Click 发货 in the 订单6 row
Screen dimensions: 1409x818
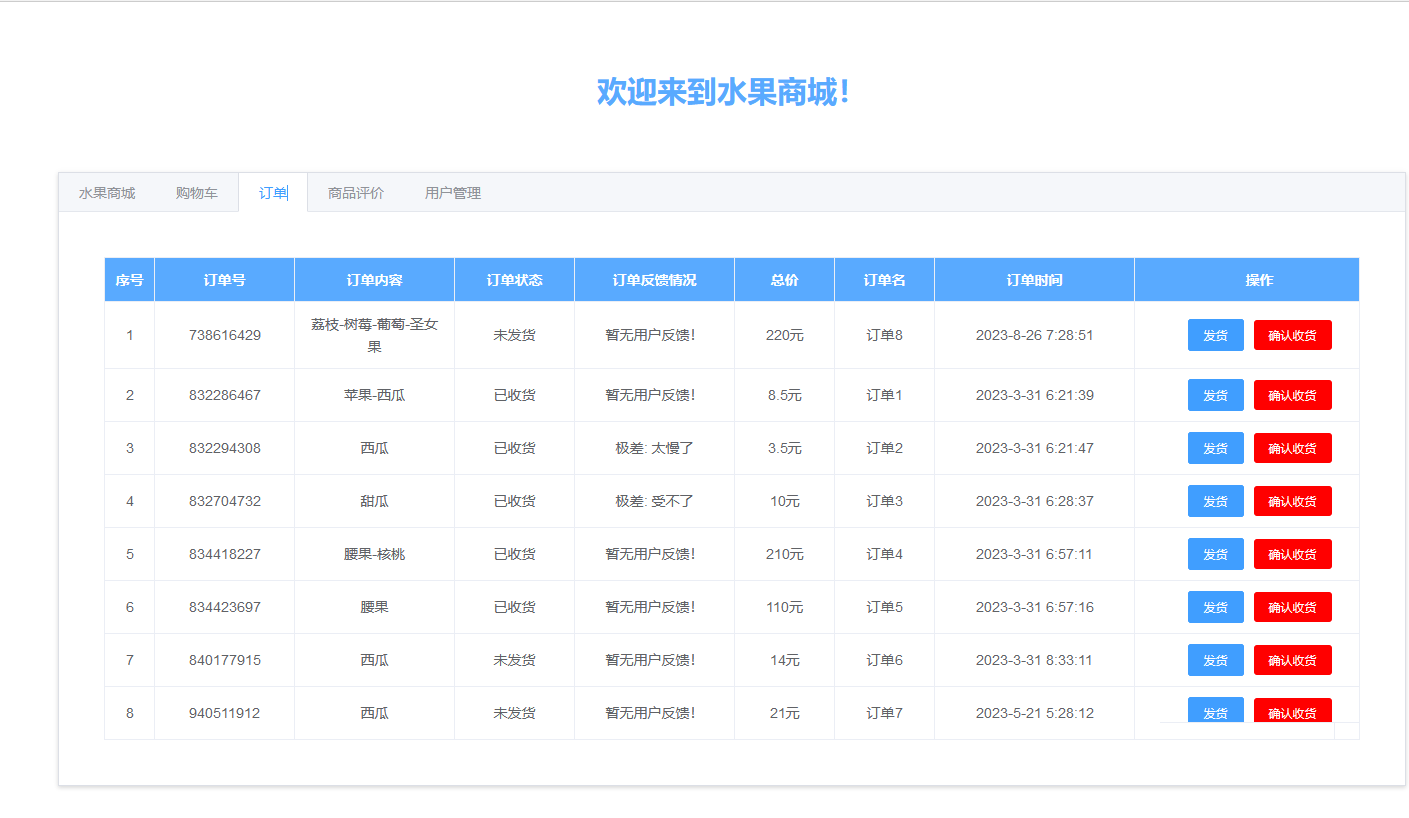1216,660
